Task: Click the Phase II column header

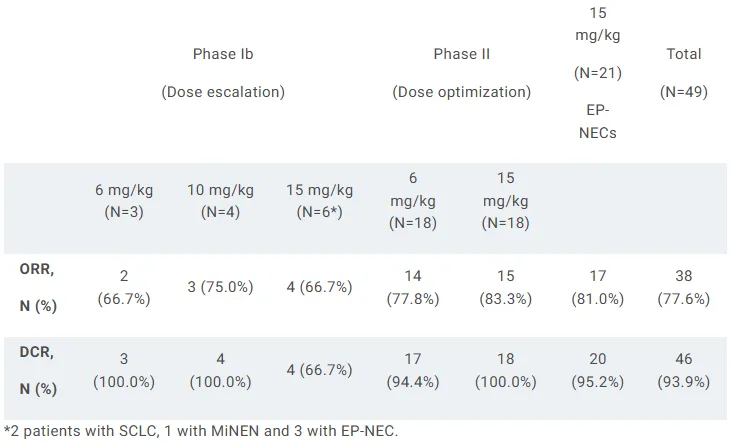Action: point(461,54)
